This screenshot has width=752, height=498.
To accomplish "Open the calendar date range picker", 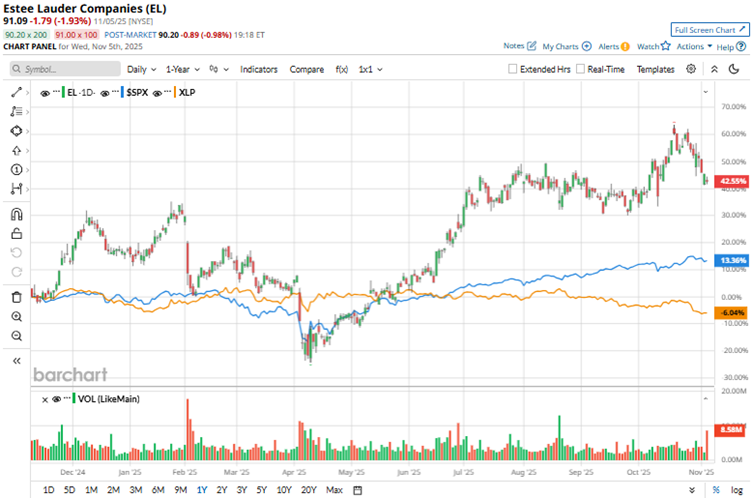I will [x=357, y=490].
